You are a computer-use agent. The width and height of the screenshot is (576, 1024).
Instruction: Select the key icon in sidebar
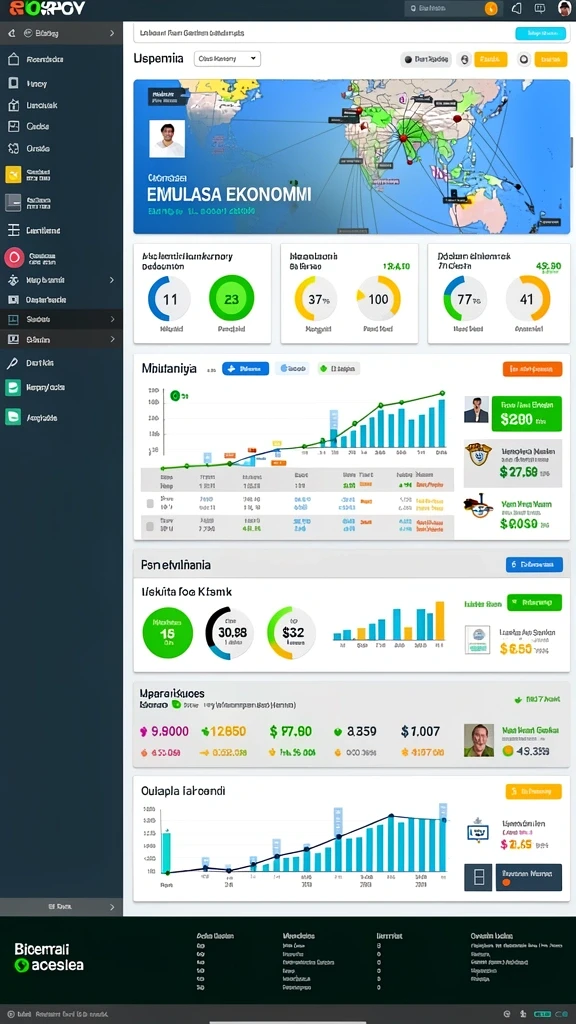pos(12,363)
